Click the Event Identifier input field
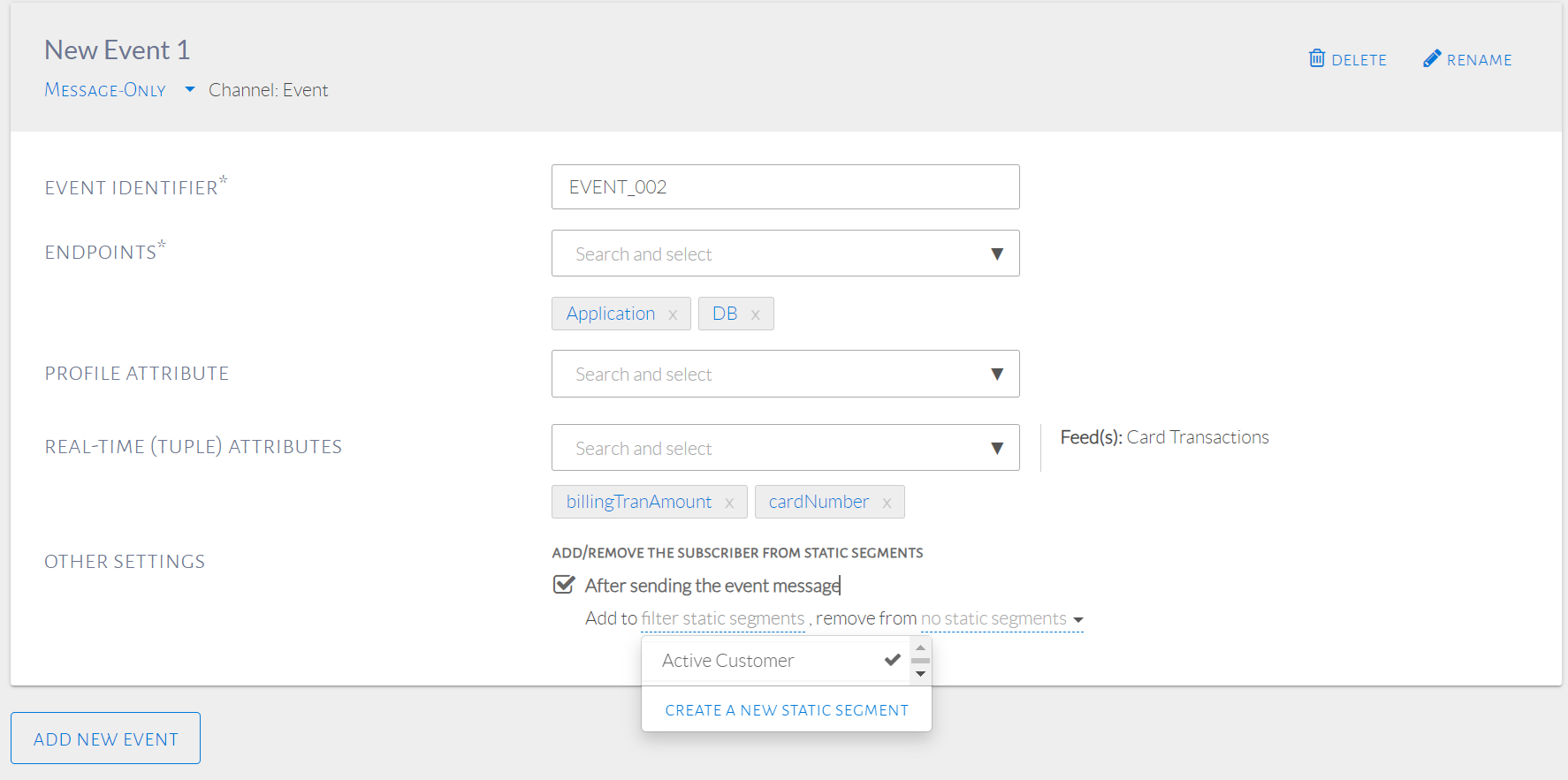 click(x=784, y=187)
